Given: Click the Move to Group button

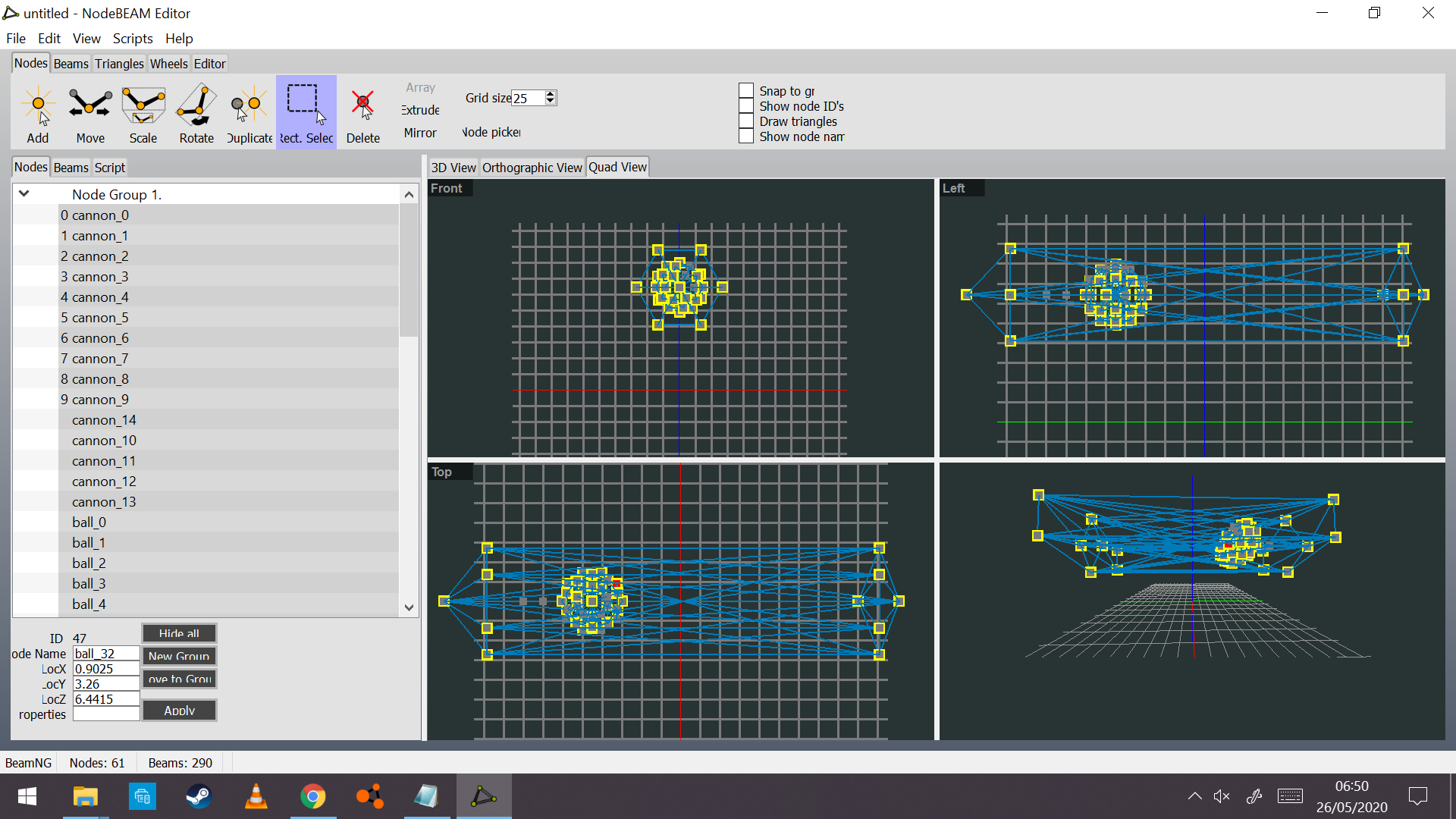Looking at the screenshot, I should [179, 679].
